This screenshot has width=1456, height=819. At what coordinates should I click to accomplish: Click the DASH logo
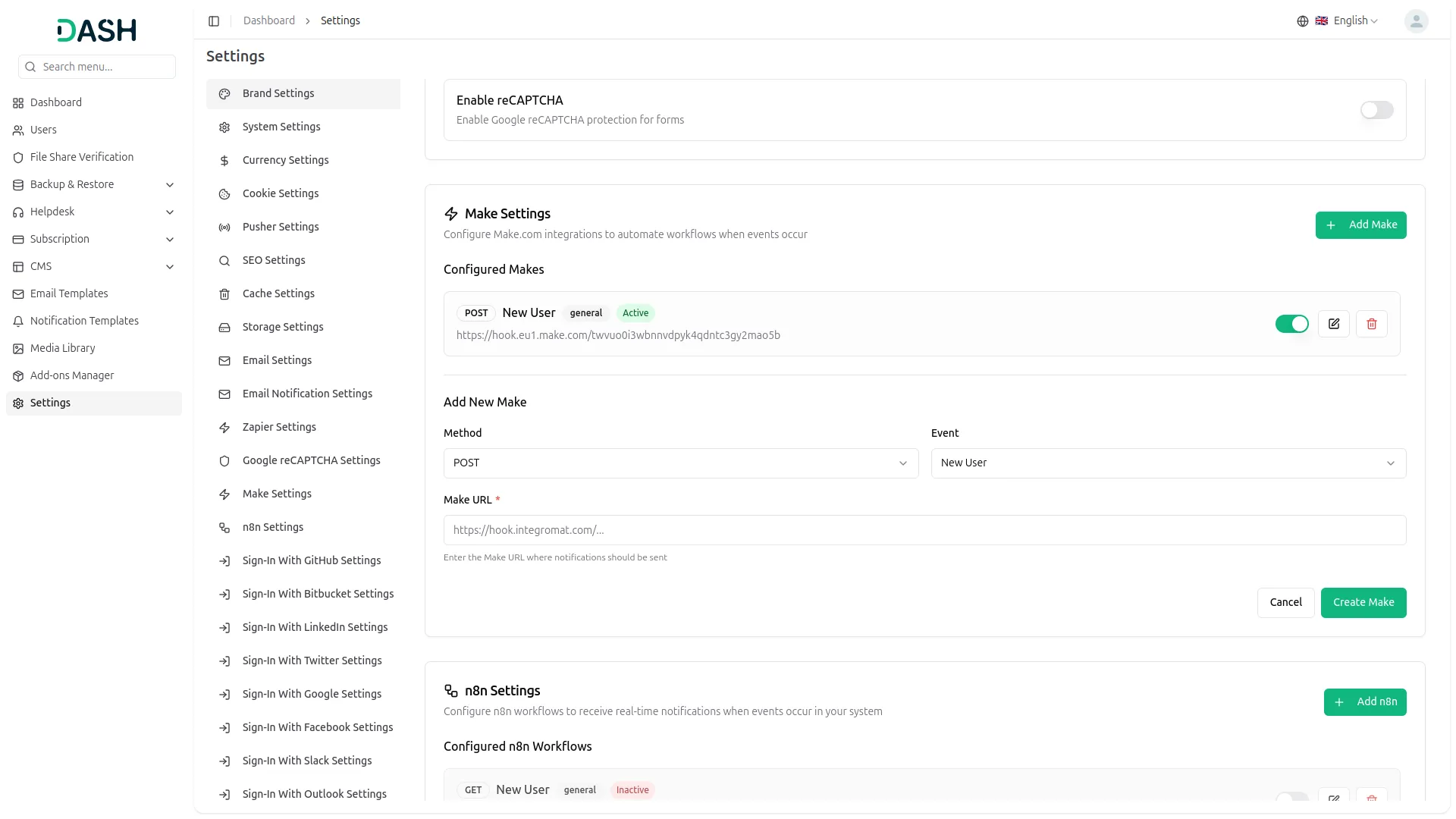coord(96,30)
